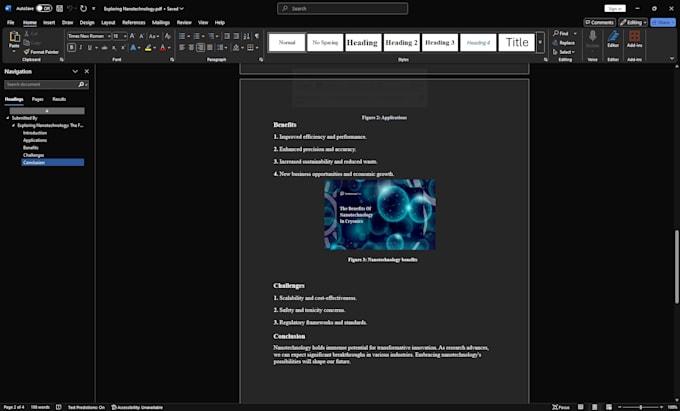680x411 pixels.
Task: Activate the Format Painter tool
Action: (41, 52)
